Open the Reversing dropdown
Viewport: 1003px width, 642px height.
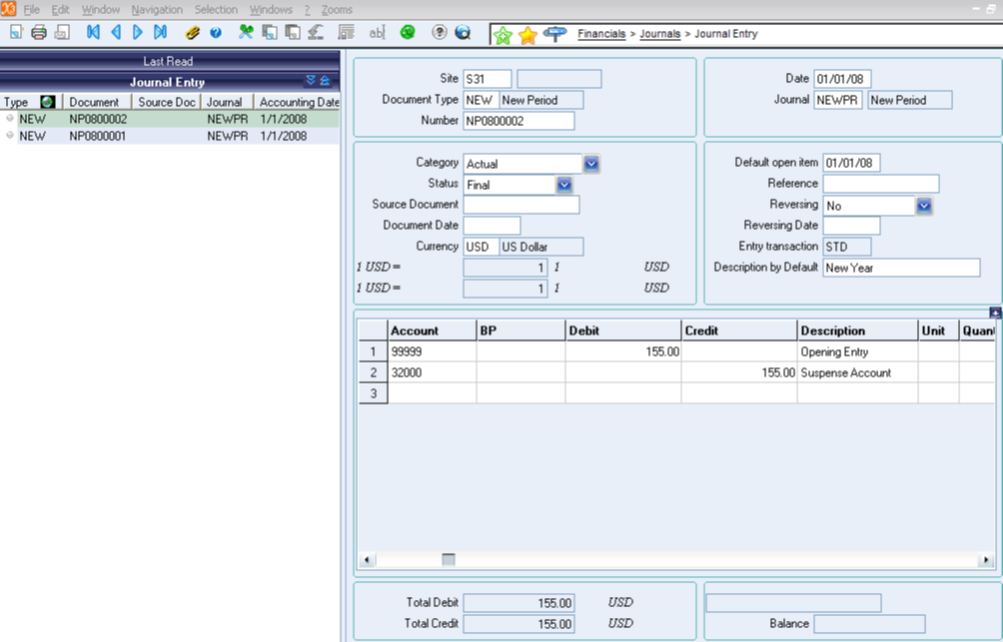tap(924, 205)
